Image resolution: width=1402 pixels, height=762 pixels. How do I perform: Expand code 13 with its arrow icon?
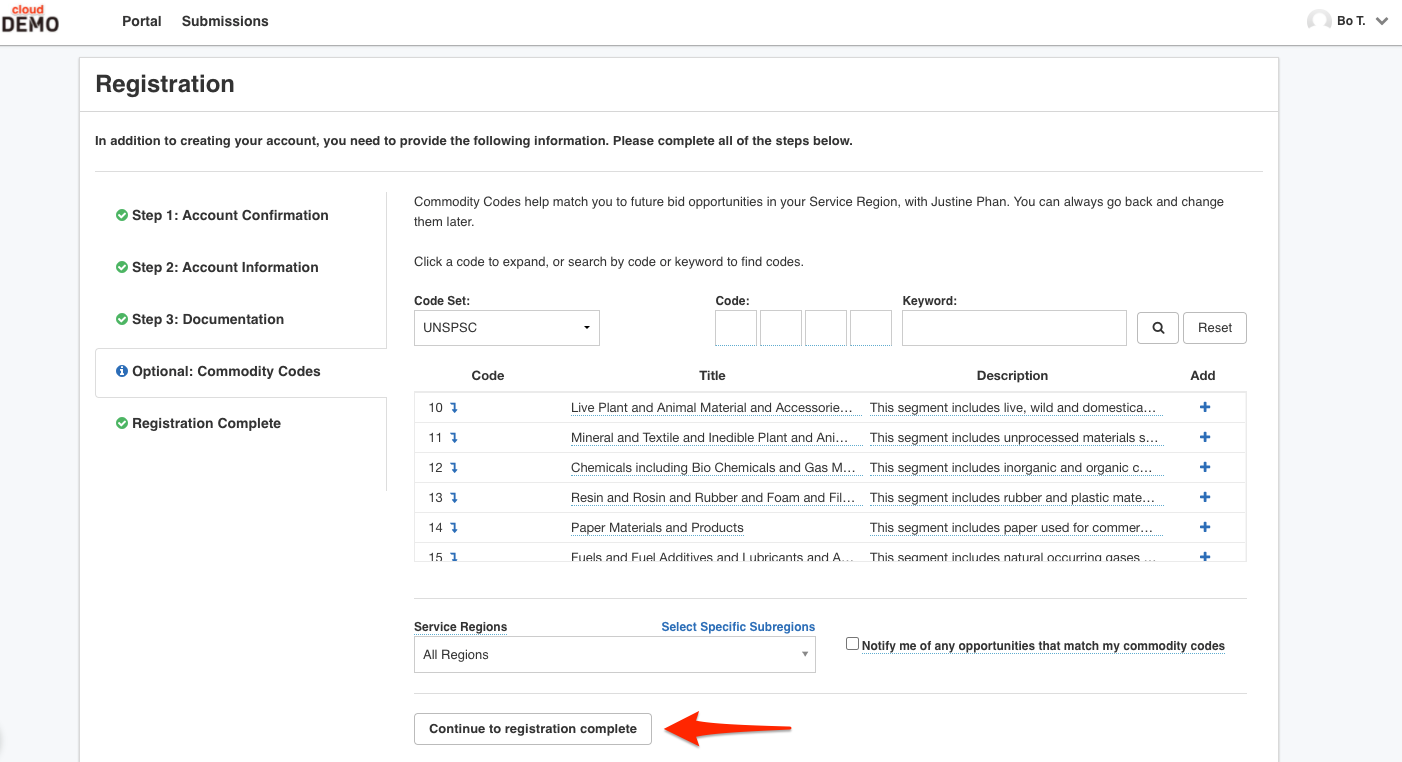pyautogui.click(x=454, y=498)
